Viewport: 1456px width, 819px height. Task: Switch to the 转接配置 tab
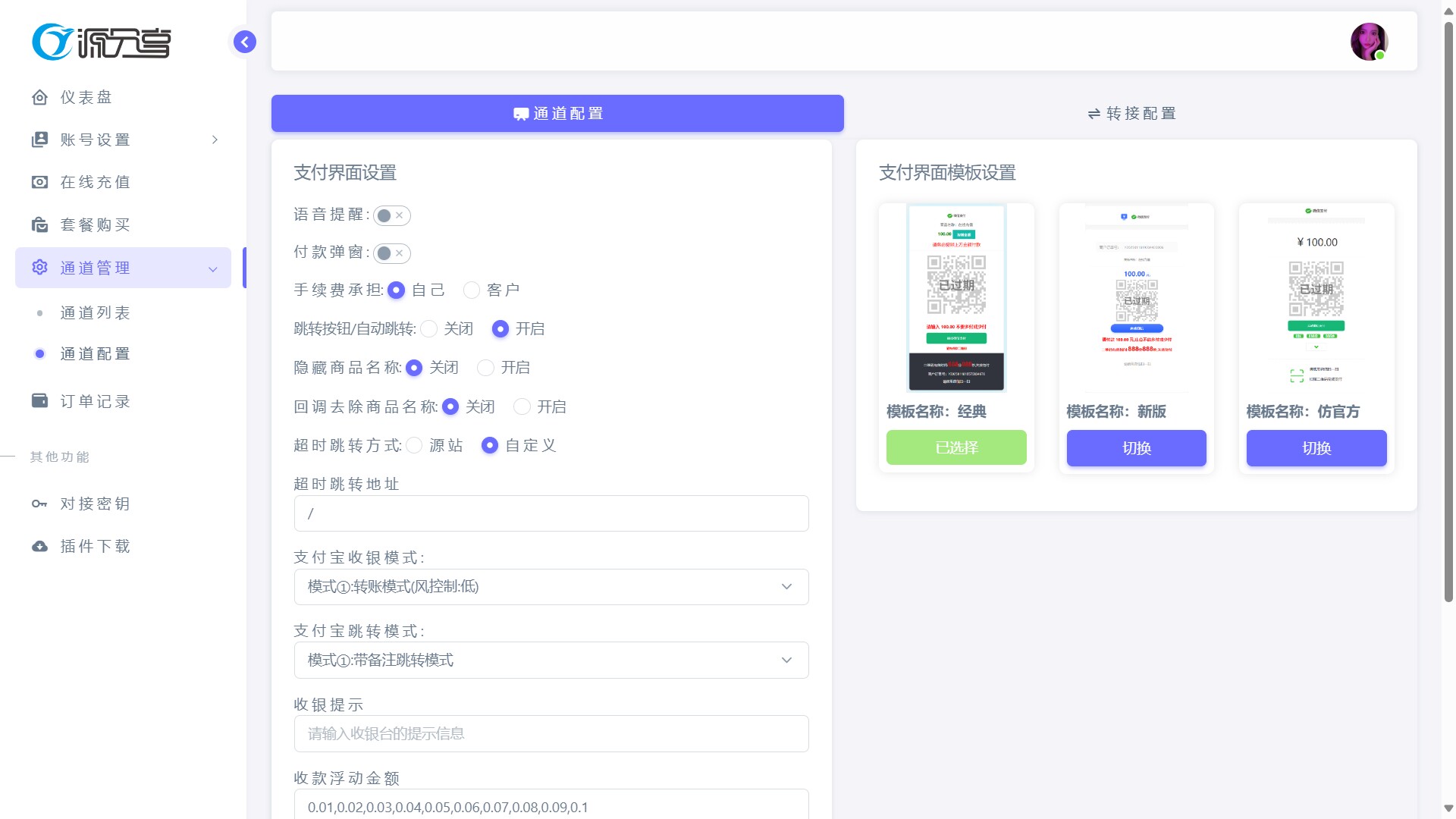tap(1131, 113)
